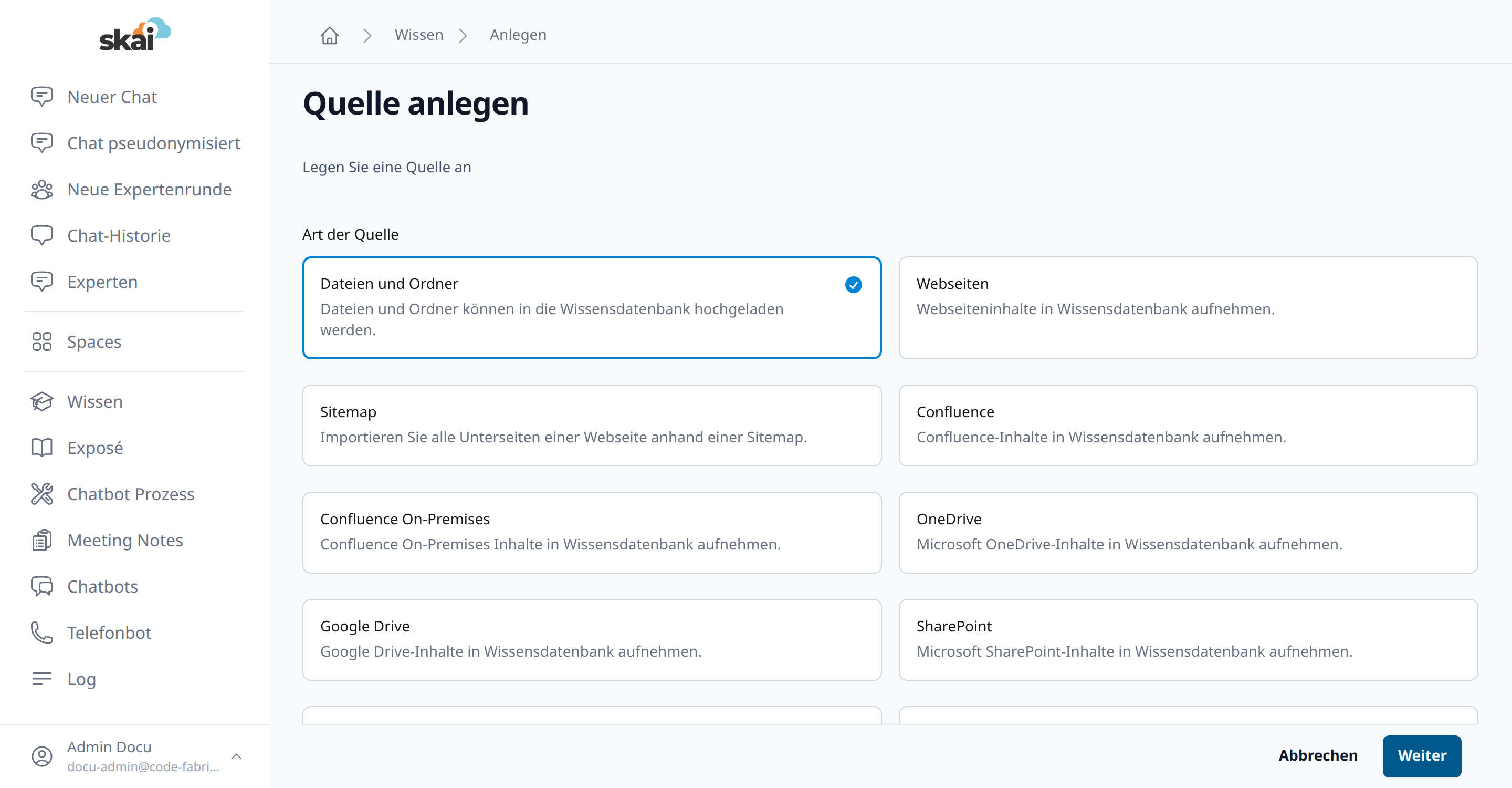Select SharePoint source type
Viewport: 1512px width, 788px height.
(x=1188, y=640)
